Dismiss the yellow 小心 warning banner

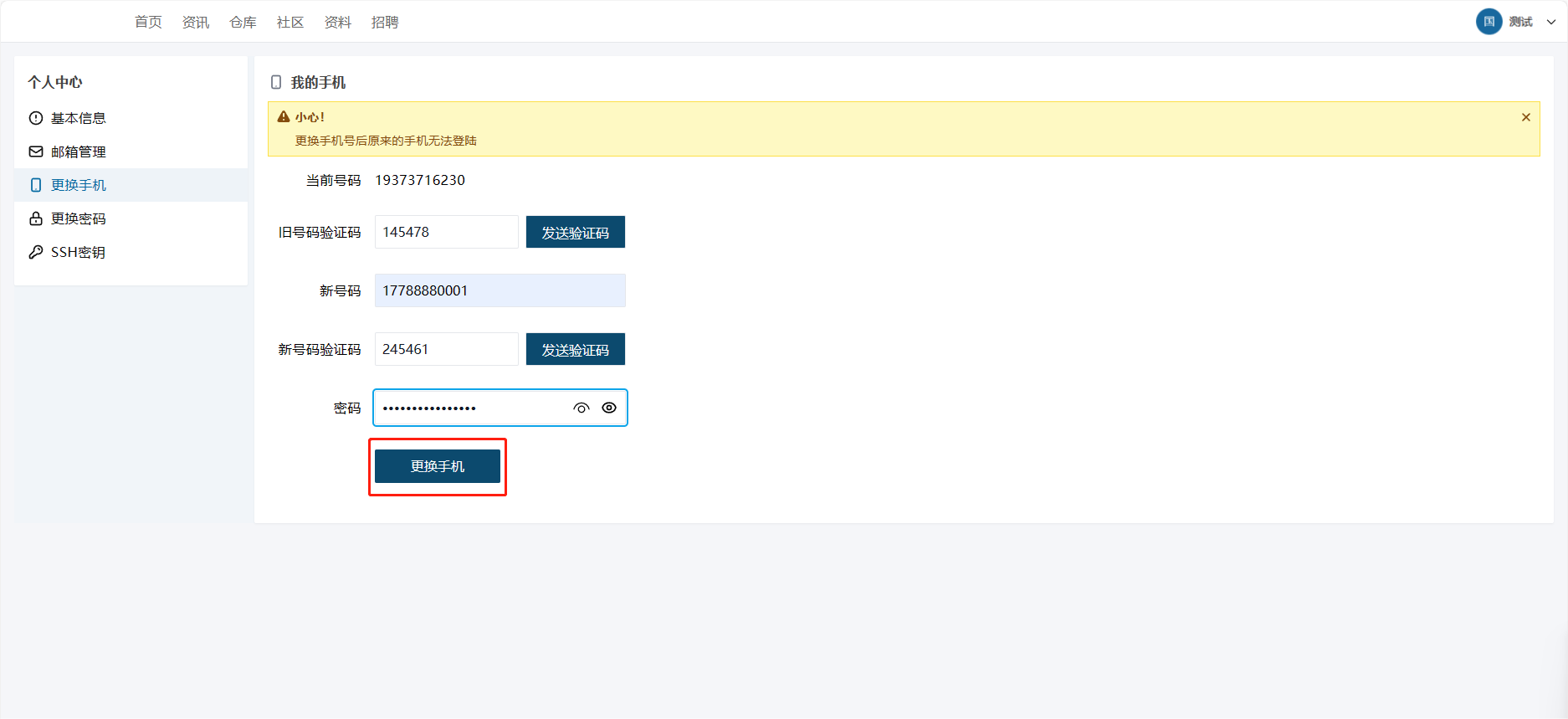click(x=1525, y=117)
